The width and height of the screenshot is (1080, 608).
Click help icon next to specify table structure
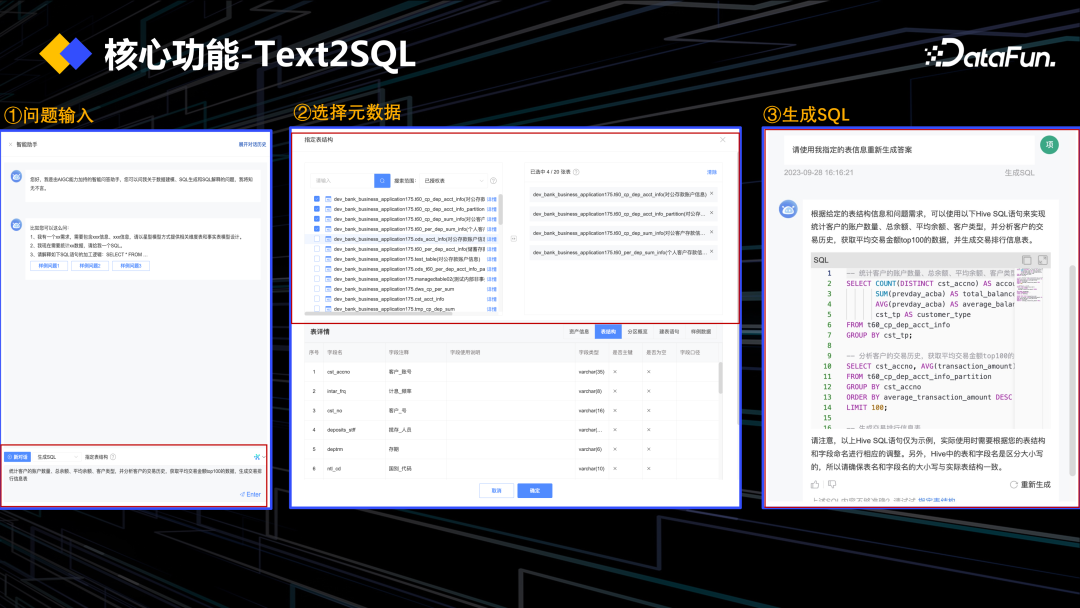tap(114, 457)
